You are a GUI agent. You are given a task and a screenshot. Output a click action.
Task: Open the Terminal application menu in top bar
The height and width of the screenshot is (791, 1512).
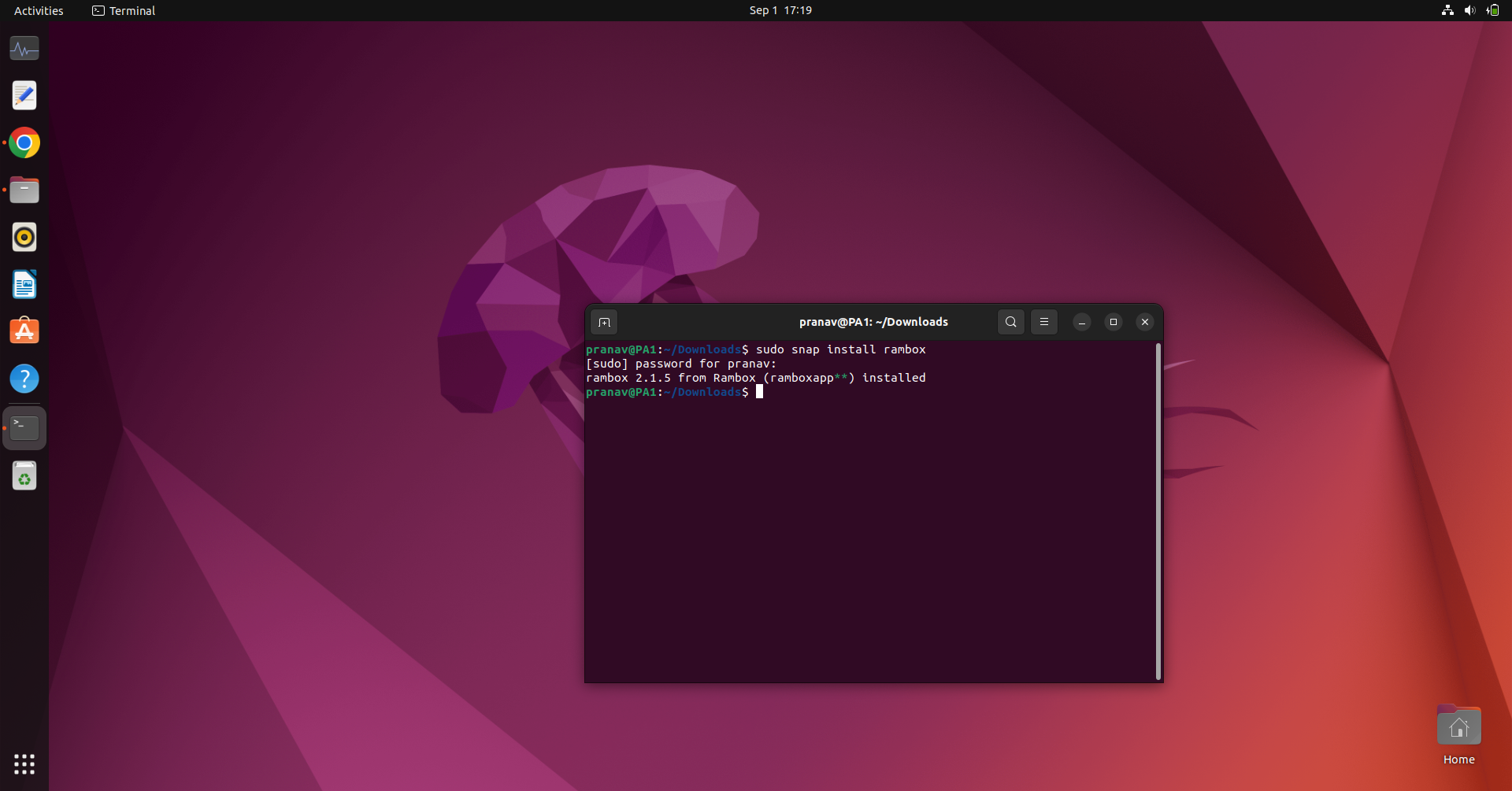[x=124, y=10]
